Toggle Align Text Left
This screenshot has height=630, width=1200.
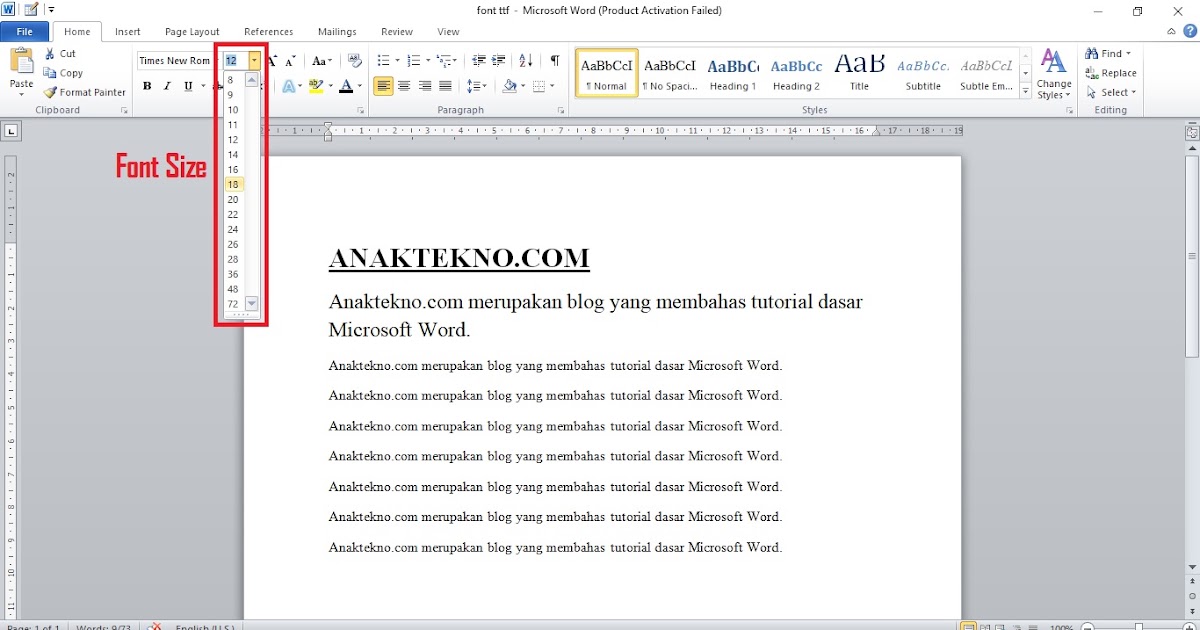tap(384, 86)
